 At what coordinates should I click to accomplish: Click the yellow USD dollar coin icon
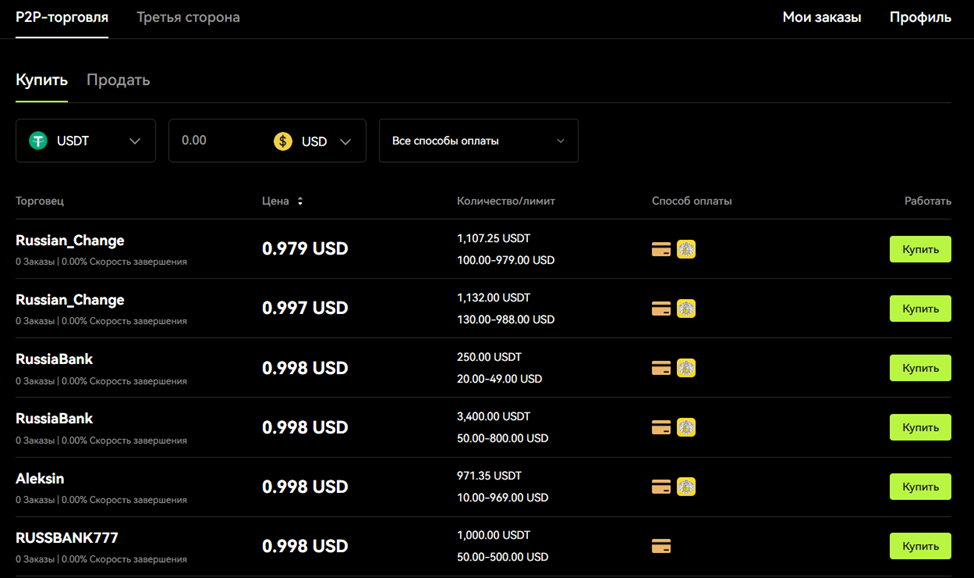tap(283, 141)
